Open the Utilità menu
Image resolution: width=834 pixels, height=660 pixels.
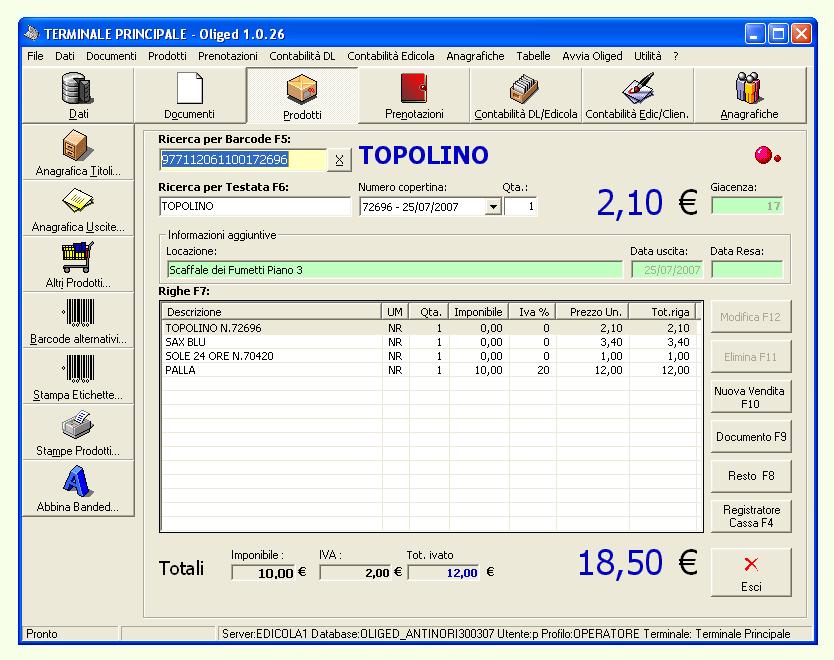click(x=647, y=56)
